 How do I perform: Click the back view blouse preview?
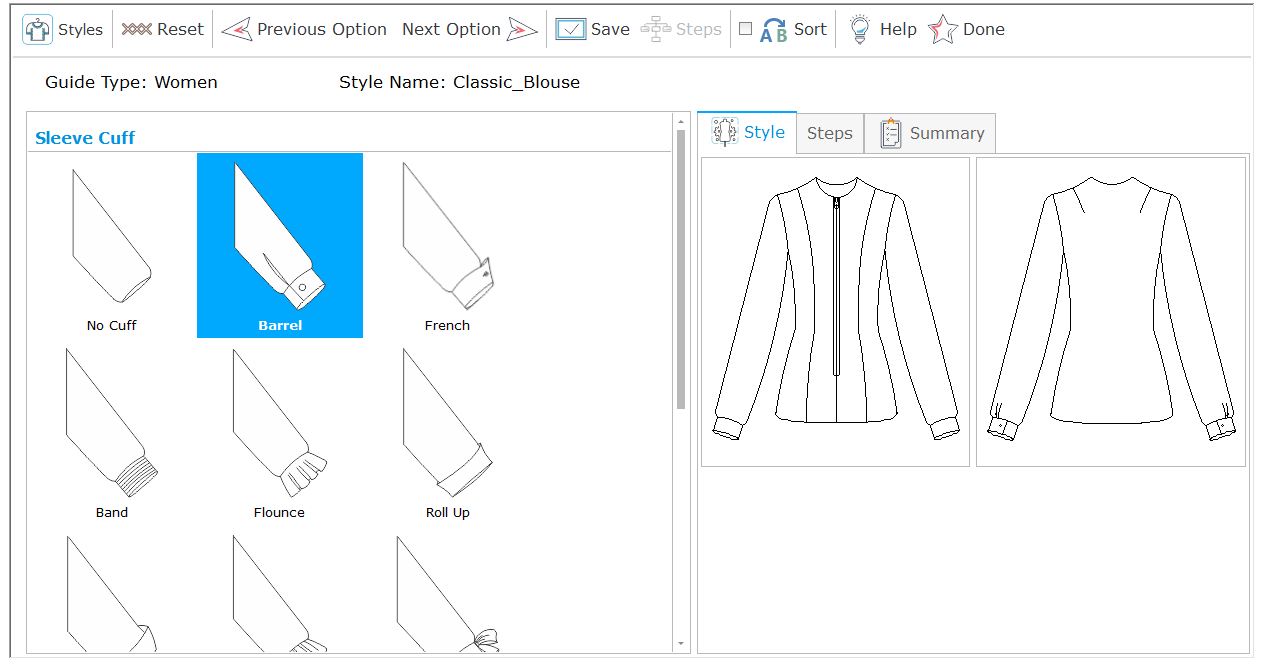point(1111,311)
